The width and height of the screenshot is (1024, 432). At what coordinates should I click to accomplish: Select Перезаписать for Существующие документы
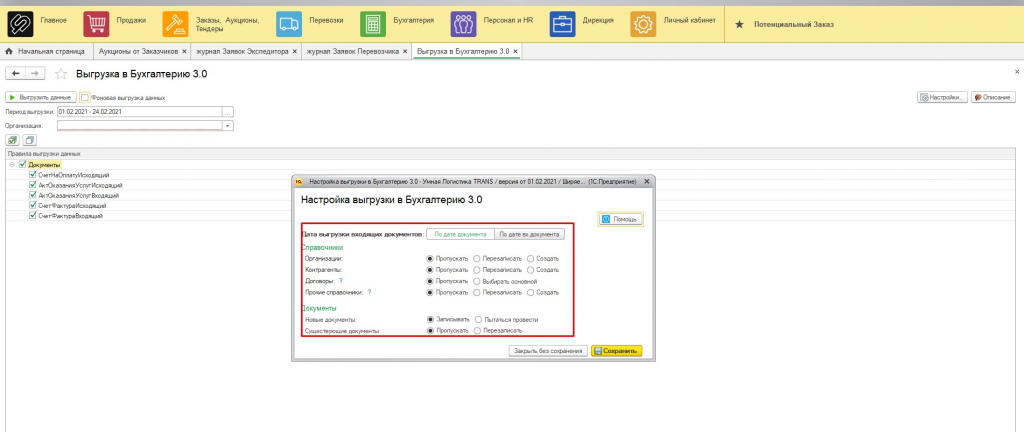coord(477,331)
